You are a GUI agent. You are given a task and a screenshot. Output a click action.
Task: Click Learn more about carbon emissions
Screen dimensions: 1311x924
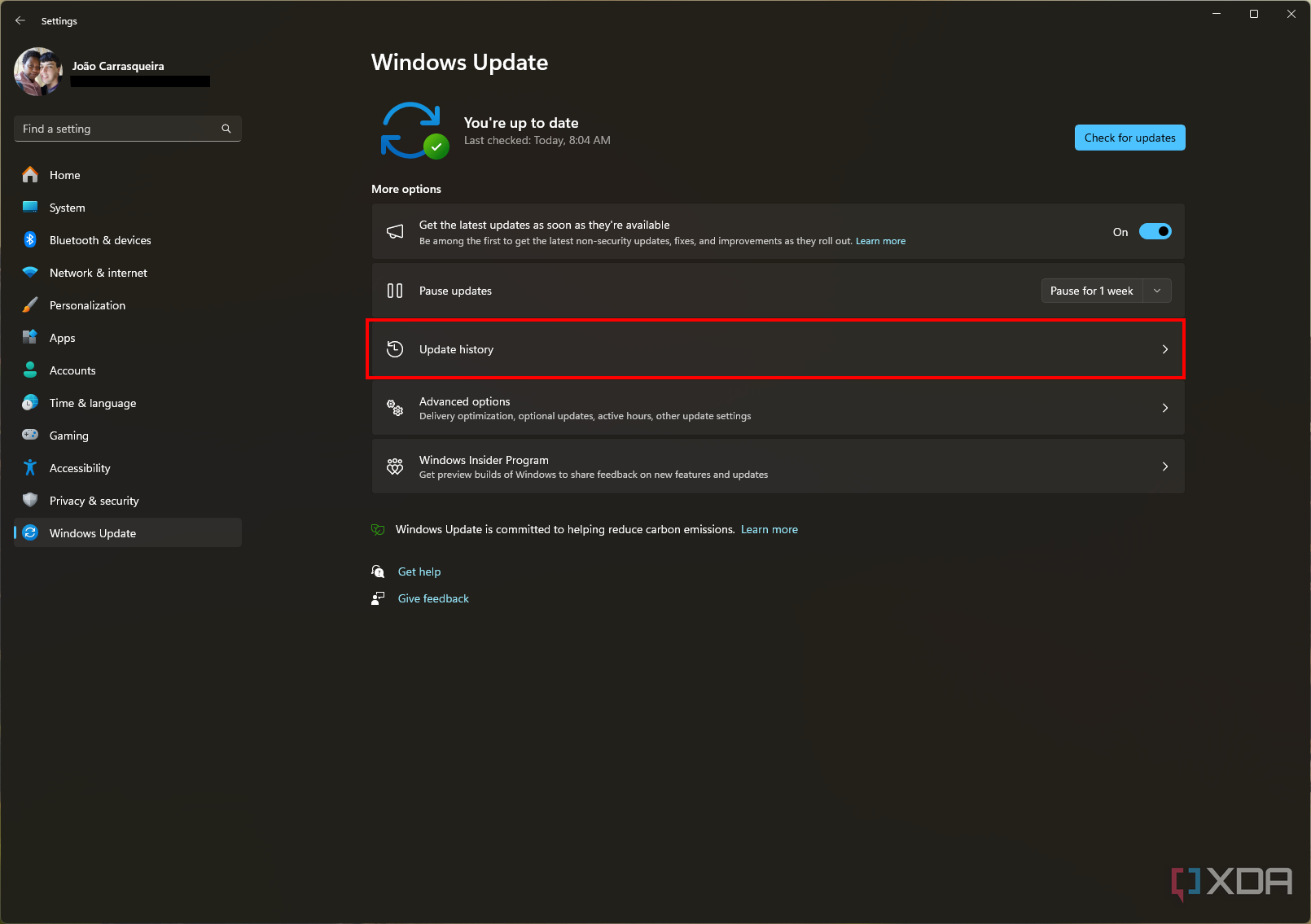(x=769, y=529)
